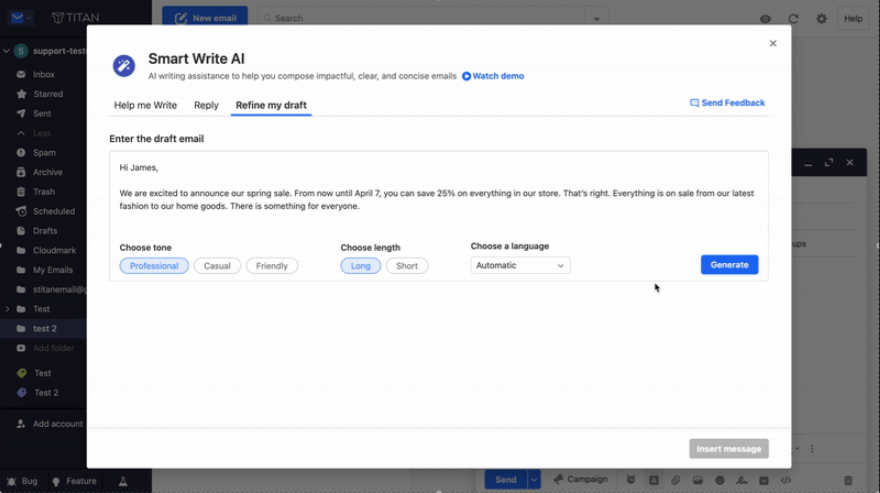Click the refresh icon in top bar
This screenshot has height=493, width=880.
point(793,18)
